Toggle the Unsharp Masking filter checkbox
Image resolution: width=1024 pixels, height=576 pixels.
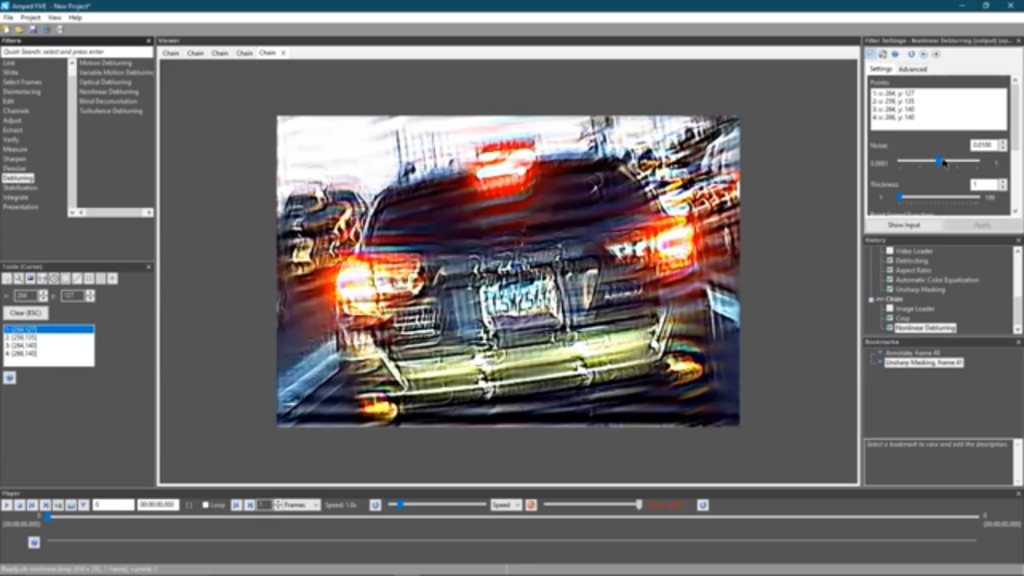pyautogui.click(x=889, y=290)
